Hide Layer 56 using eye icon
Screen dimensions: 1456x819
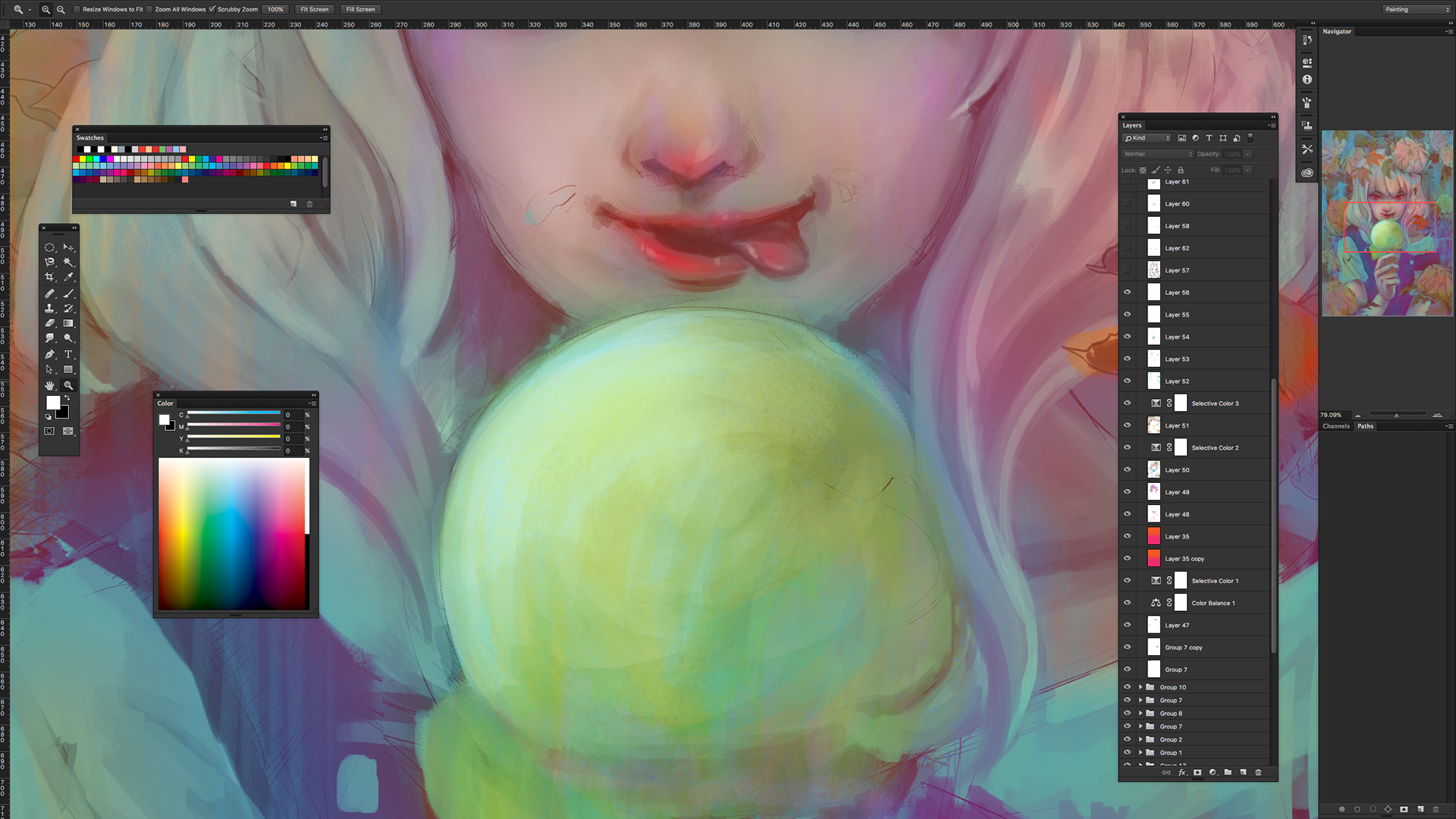(x=1127, y=292)
